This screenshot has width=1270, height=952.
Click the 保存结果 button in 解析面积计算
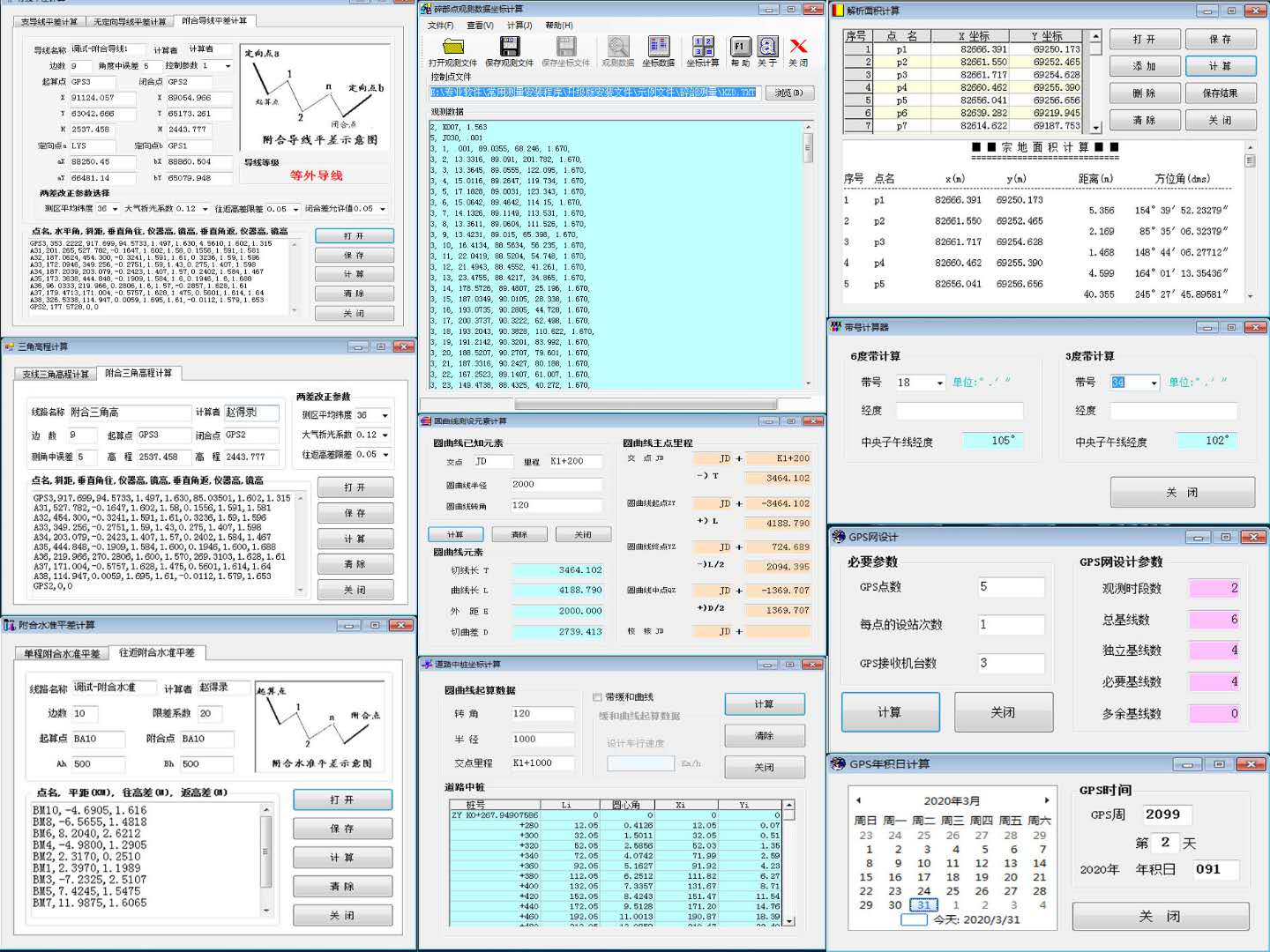1220,93
